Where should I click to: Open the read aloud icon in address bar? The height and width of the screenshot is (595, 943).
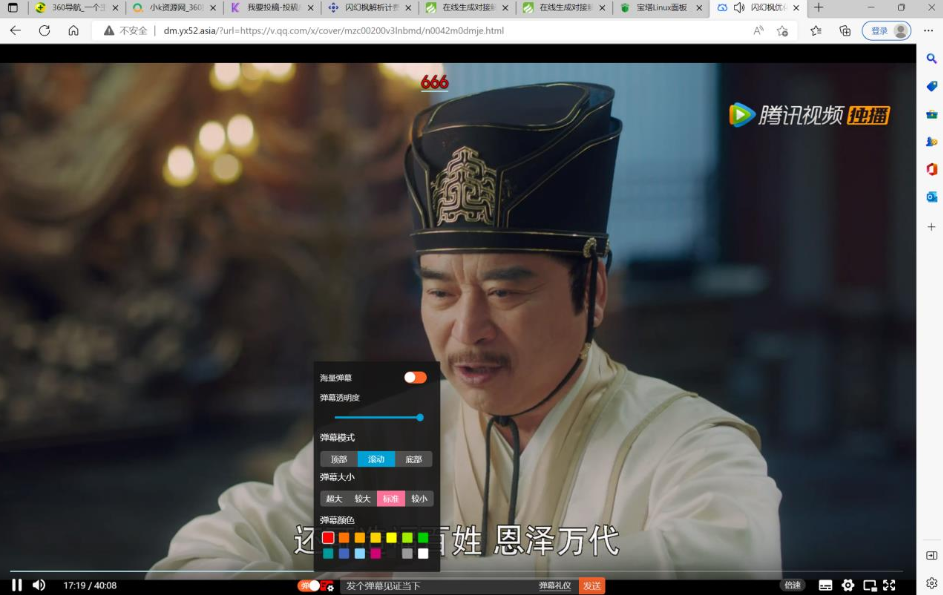point(758,31)
